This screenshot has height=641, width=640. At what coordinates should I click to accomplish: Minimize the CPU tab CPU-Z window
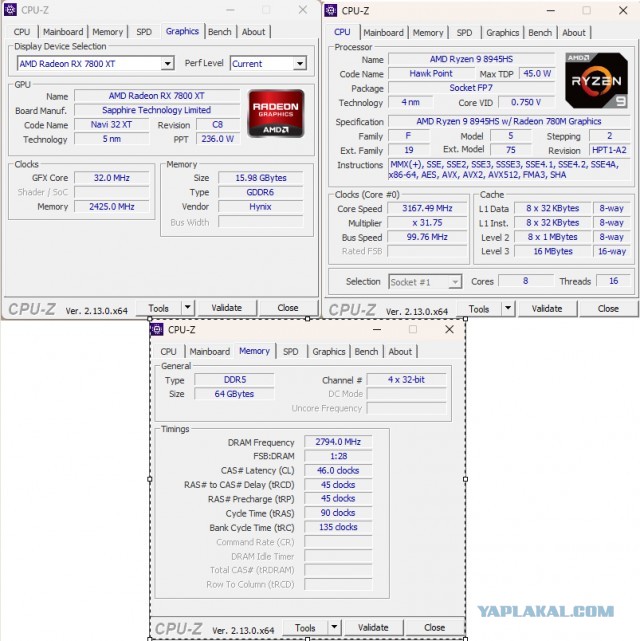click(x=550, y=10)
